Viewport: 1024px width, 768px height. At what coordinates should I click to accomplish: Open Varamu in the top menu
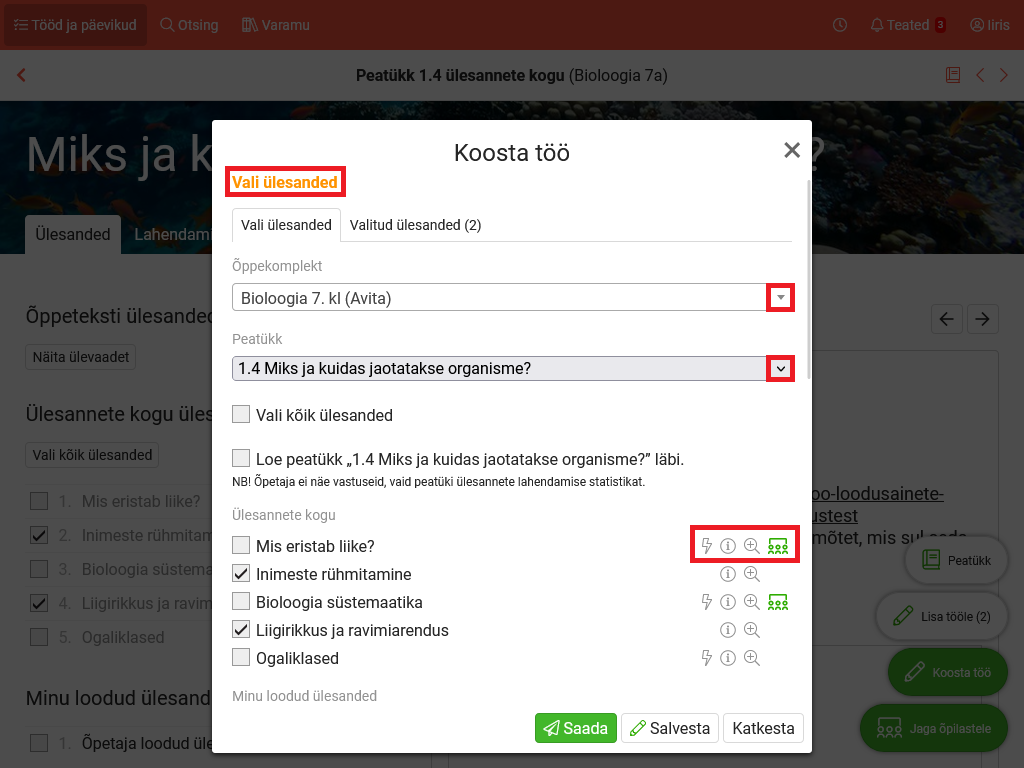[x=276, y=25]
